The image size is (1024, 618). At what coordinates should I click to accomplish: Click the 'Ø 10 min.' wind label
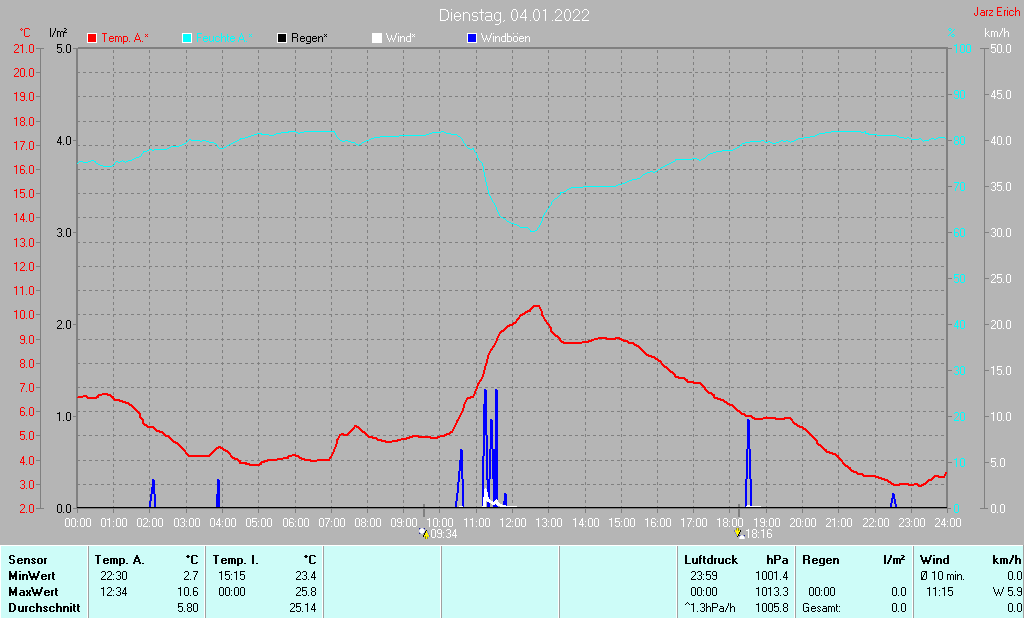point(942,576)
